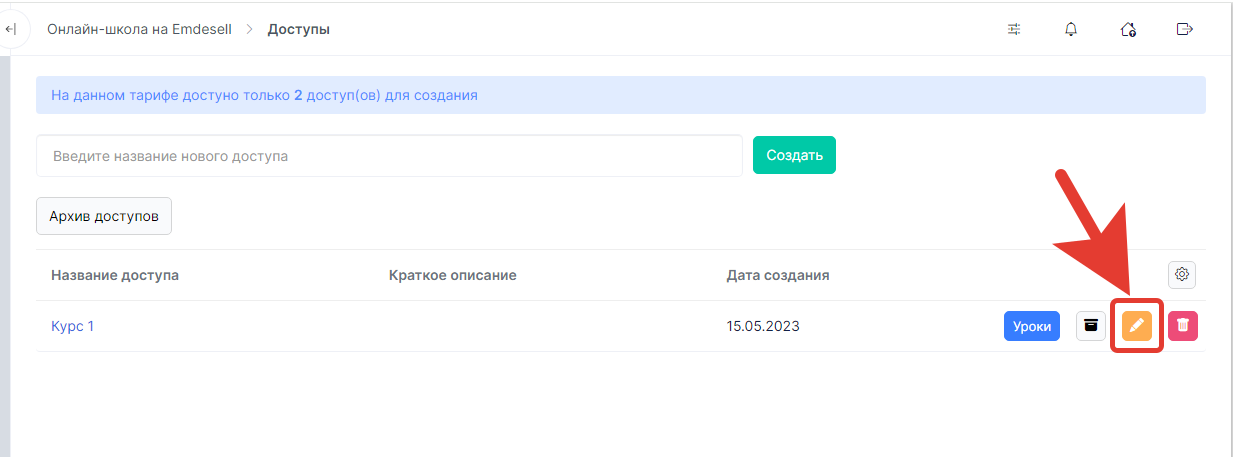This screenshot has height=457, width=1233.
Task: Click the Доступы breadcrumb item
Action: click(x=299, y=29)
